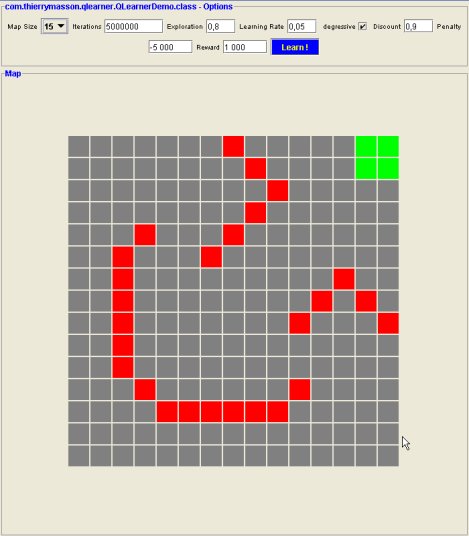Focus the Iterations input field
Viewport: 469px width, 536px height.
coord(133,26)
